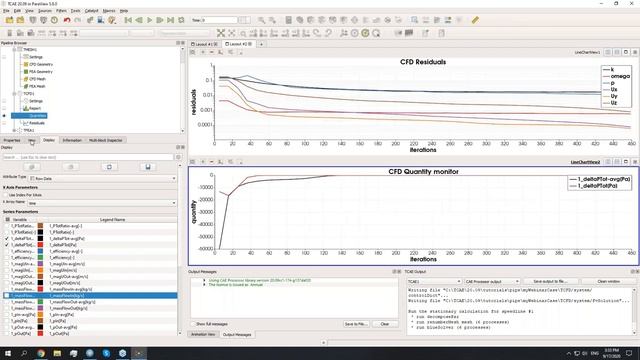Switch to the Multi-block Inspector tab
This screenshot has height=360, width=640.
click(x=106, y=140)
